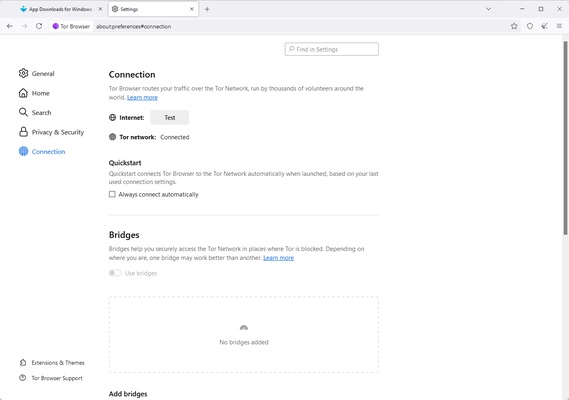Open the shield security level icon

(x=530, y=26)
